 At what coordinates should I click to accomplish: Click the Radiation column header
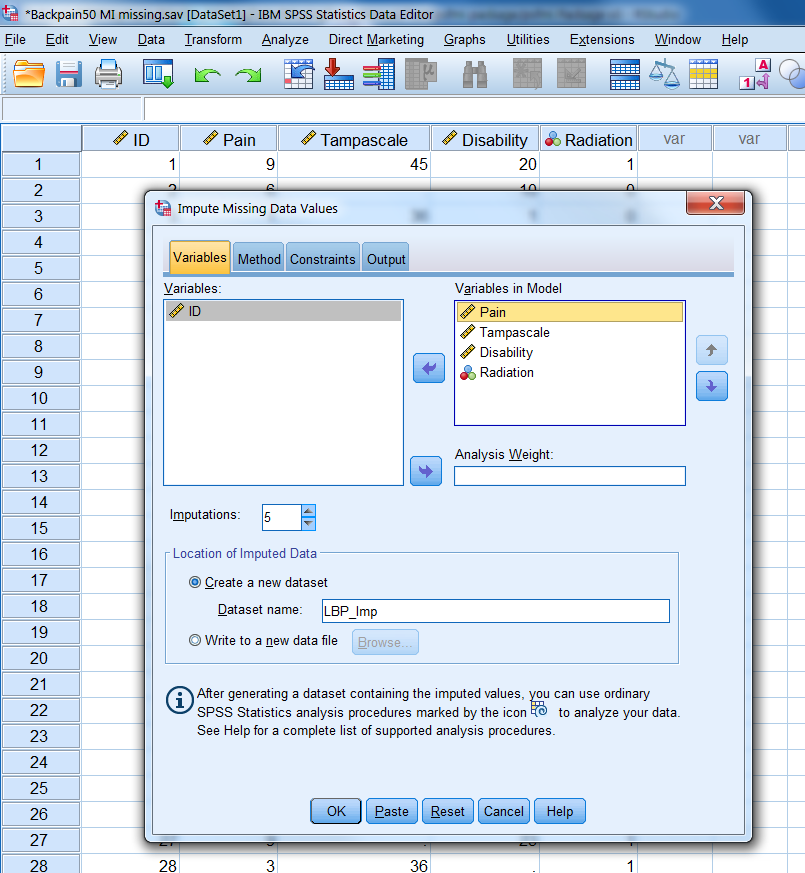[x=589, y=139]
